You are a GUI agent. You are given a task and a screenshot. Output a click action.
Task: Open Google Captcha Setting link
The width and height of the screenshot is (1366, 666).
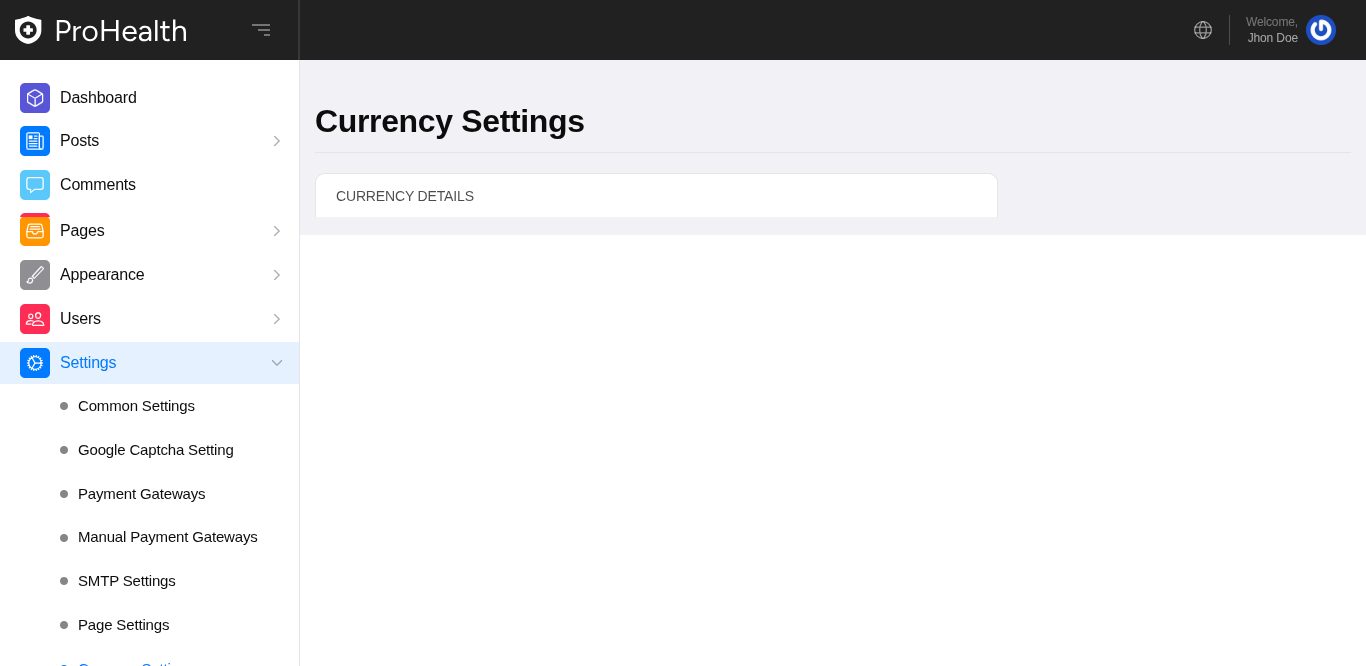(155, 450)
